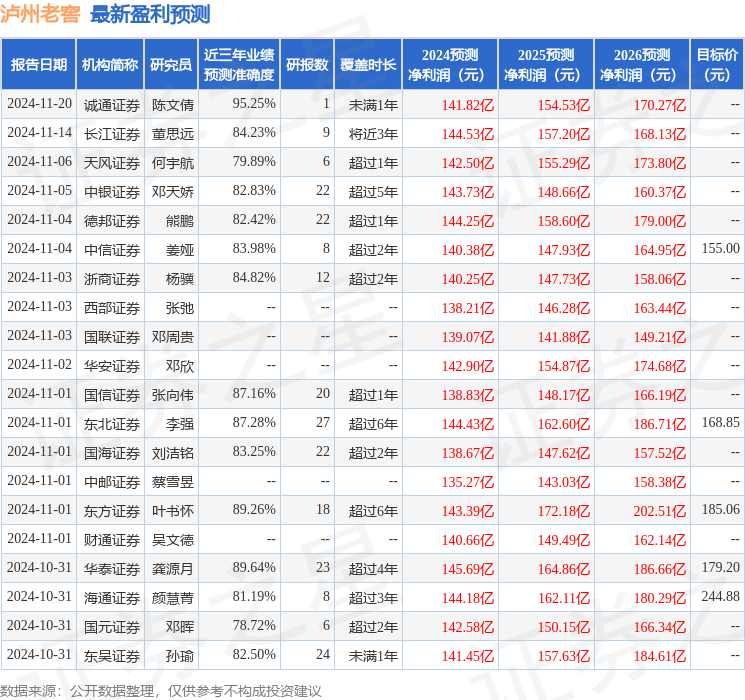
Task: Click 2024预测净利润 column header
Action: click(x=449, y=65)
